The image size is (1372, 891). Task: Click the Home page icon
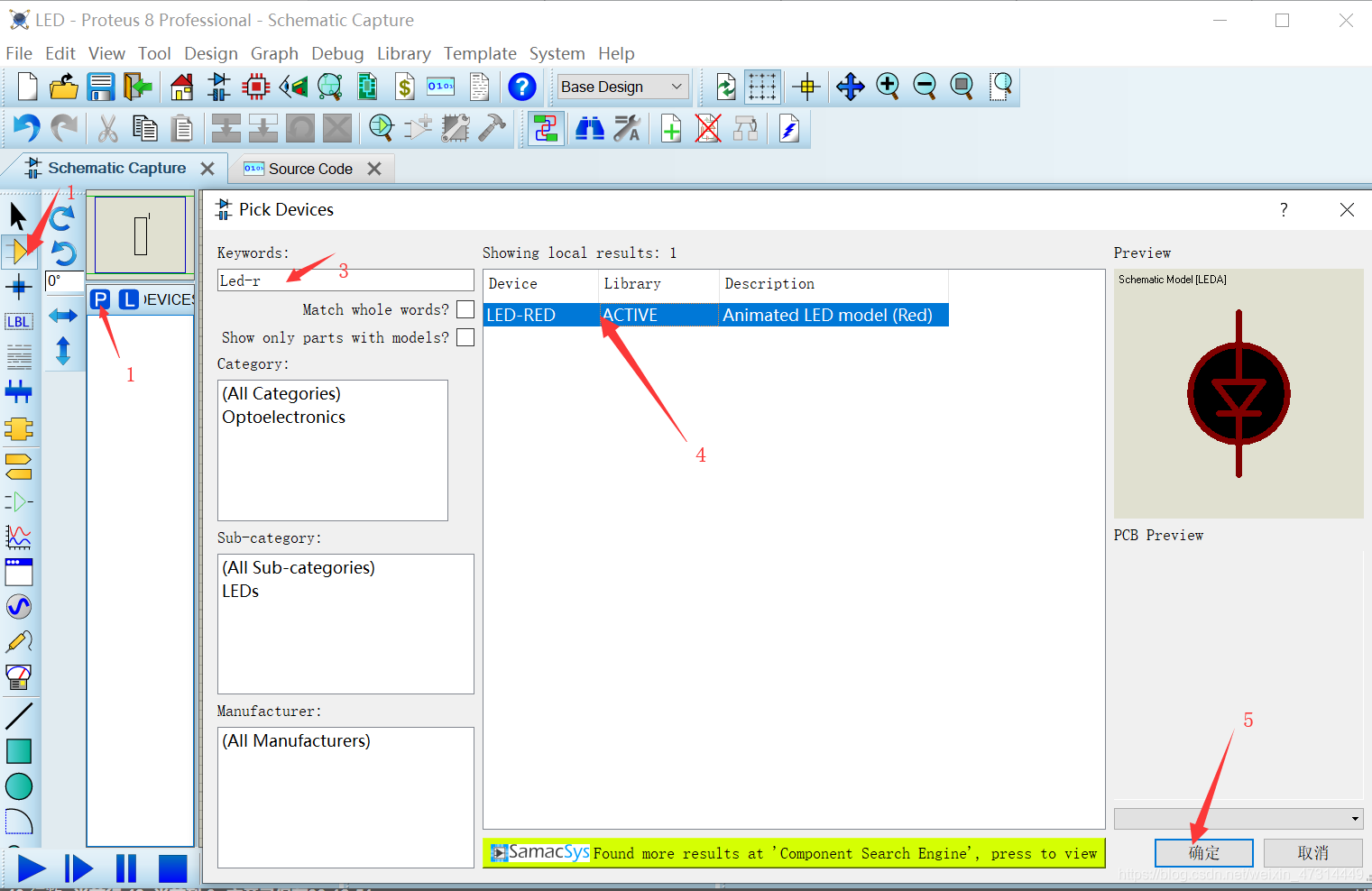[x=181, y=87]
